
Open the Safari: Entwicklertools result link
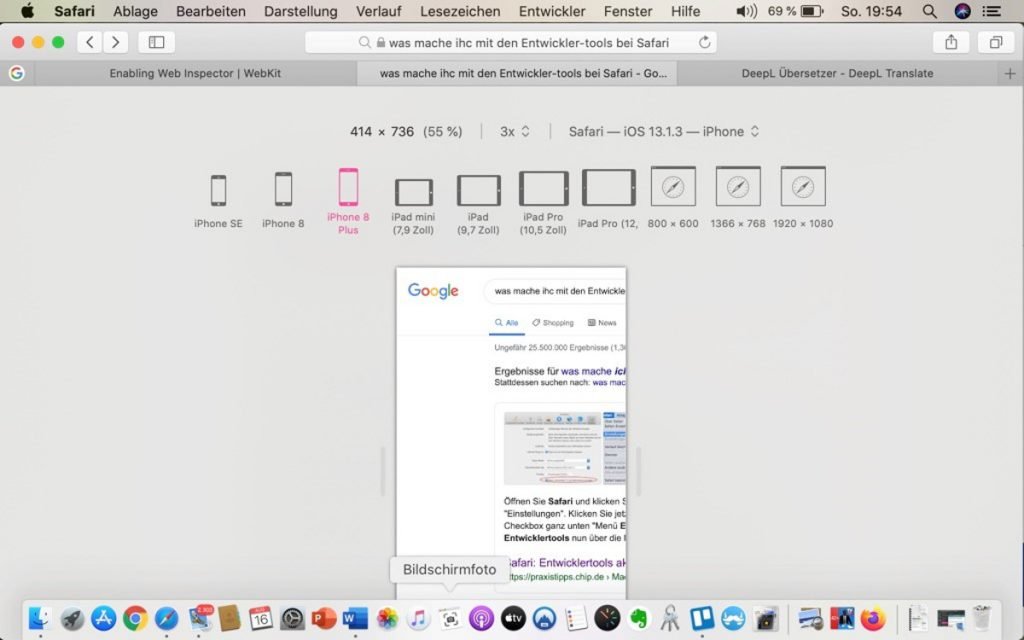tap(566, 562)
